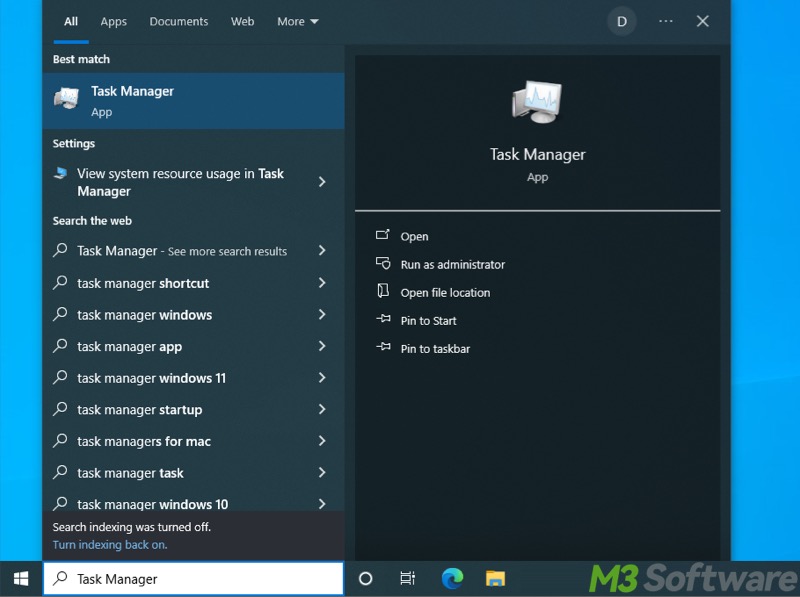Click the user account avatar
The height and width of the screenshot is (597, 800).
pos(621,21)
